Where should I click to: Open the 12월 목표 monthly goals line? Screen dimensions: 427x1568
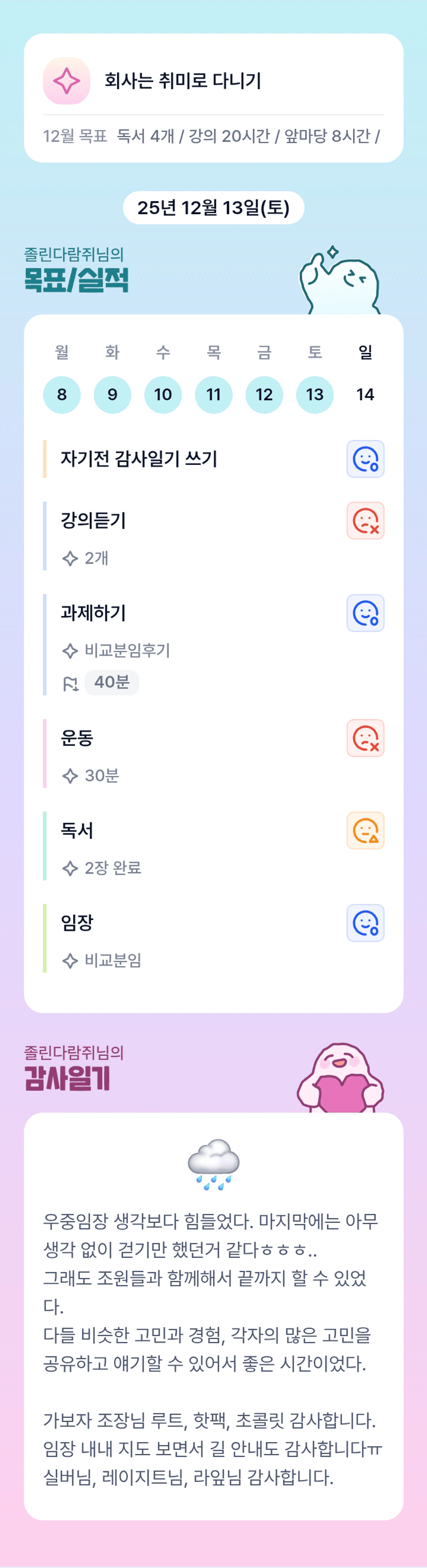[x=212, y=136]
